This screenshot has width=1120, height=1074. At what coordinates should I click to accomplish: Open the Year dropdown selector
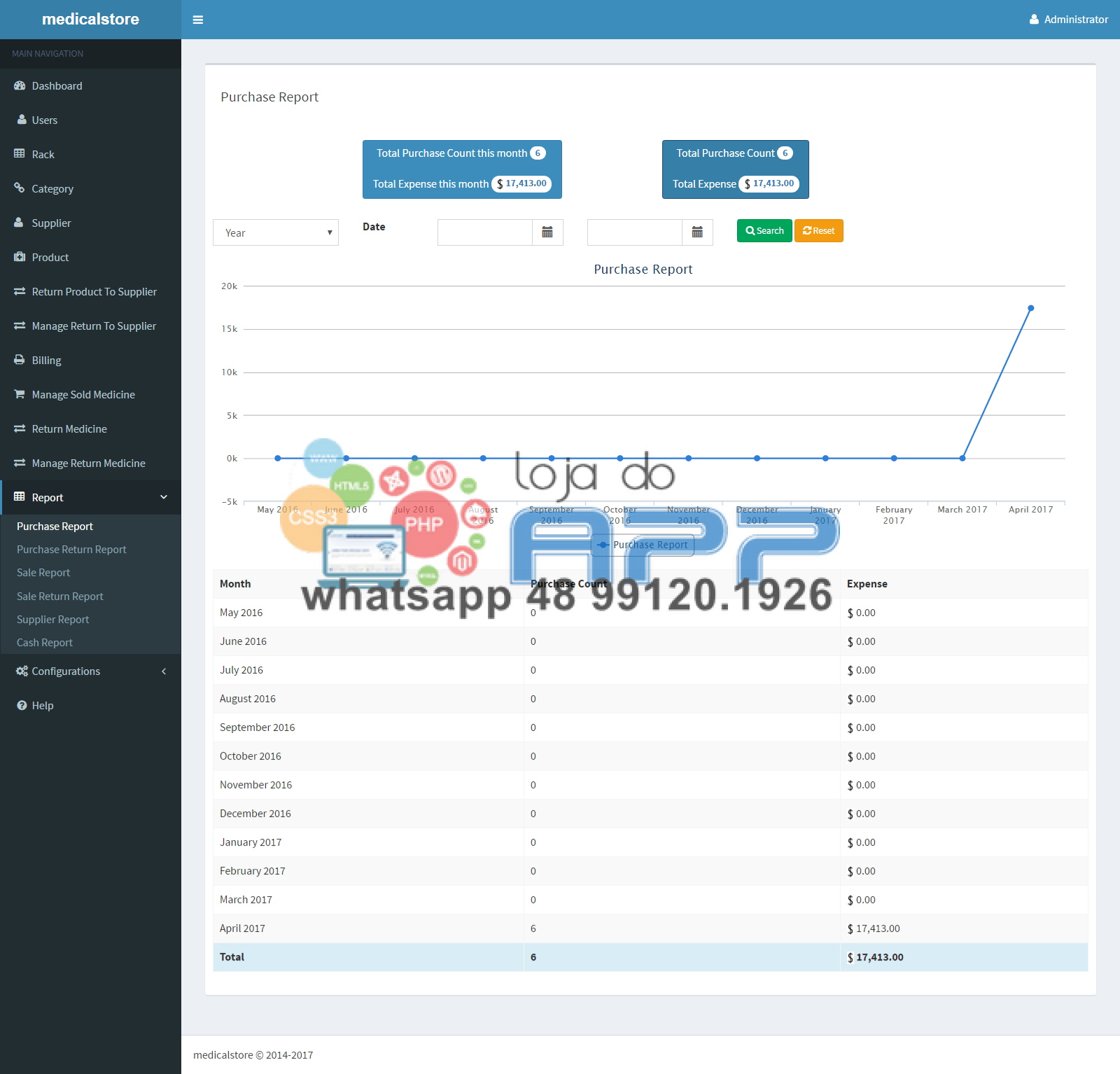tap(276, 232)
